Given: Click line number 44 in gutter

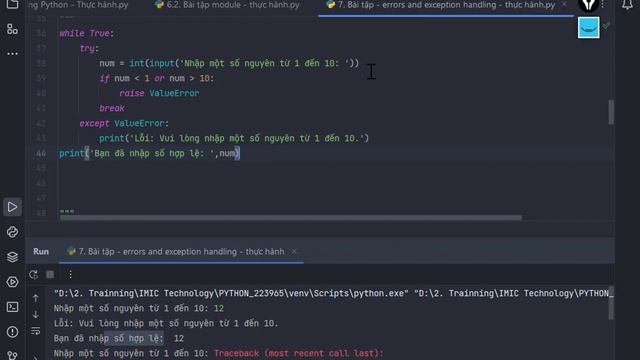Looking at the screenshot, I should [x=41, y=153].
